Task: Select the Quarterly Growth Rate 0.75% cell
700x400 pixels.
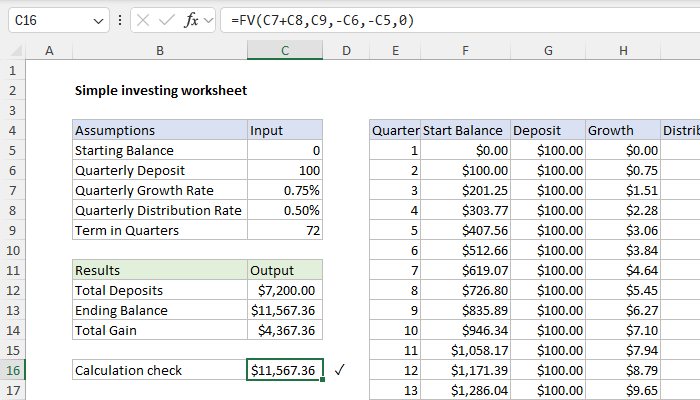Action: tap(285, 190)
